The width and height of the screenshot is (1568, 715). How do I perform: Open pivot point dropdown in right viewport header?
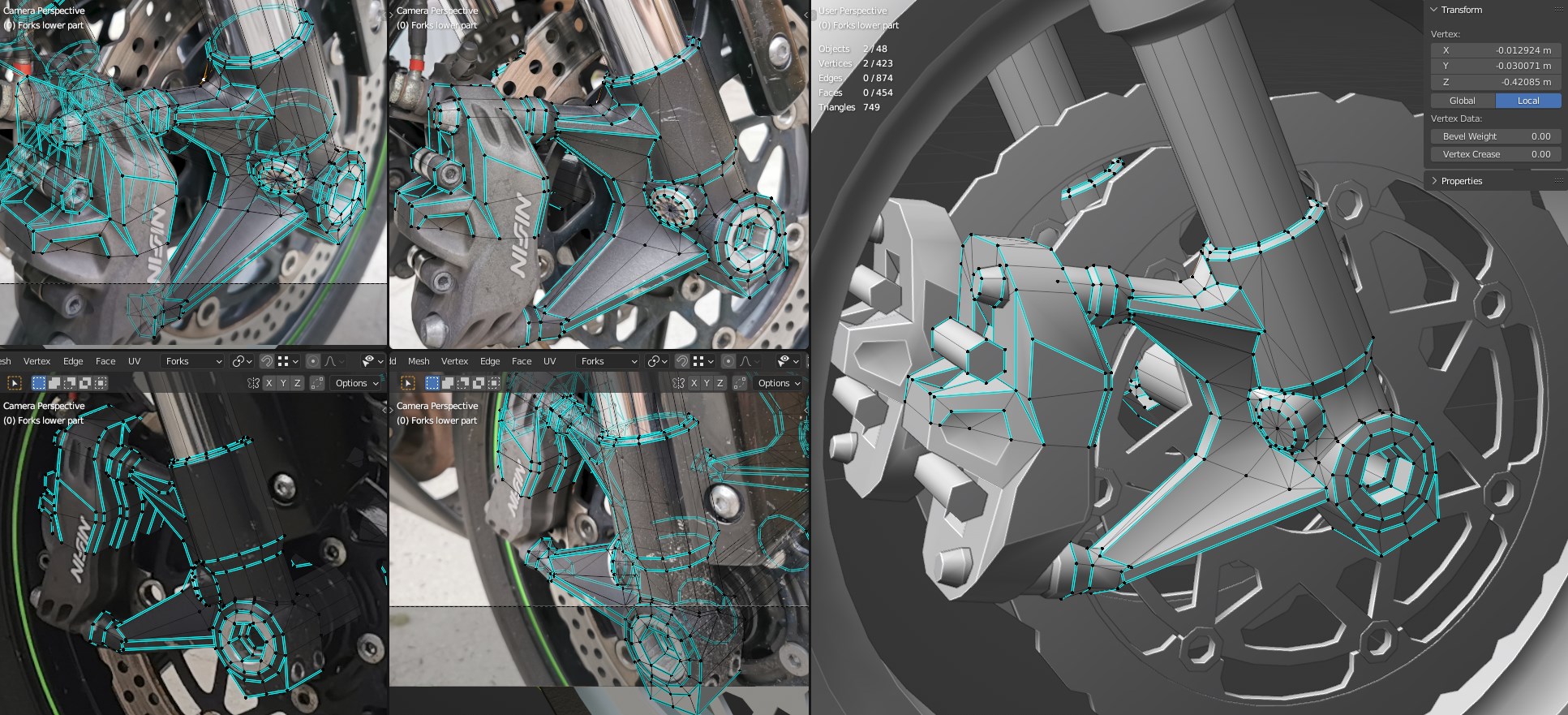point(658,361)
